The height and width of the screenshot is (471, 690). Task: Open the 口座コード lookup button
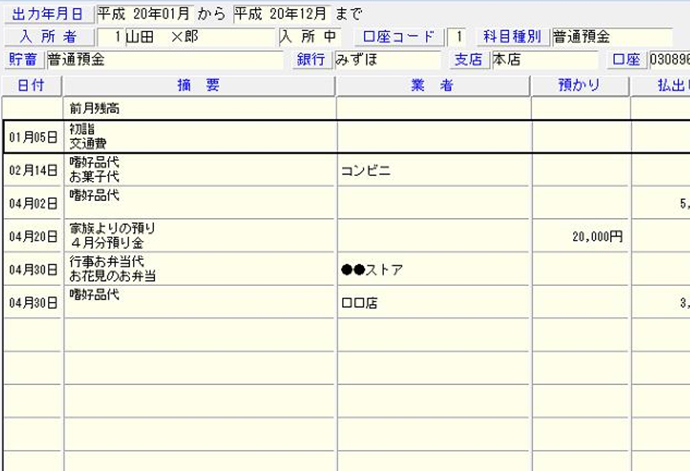[399, 37]
